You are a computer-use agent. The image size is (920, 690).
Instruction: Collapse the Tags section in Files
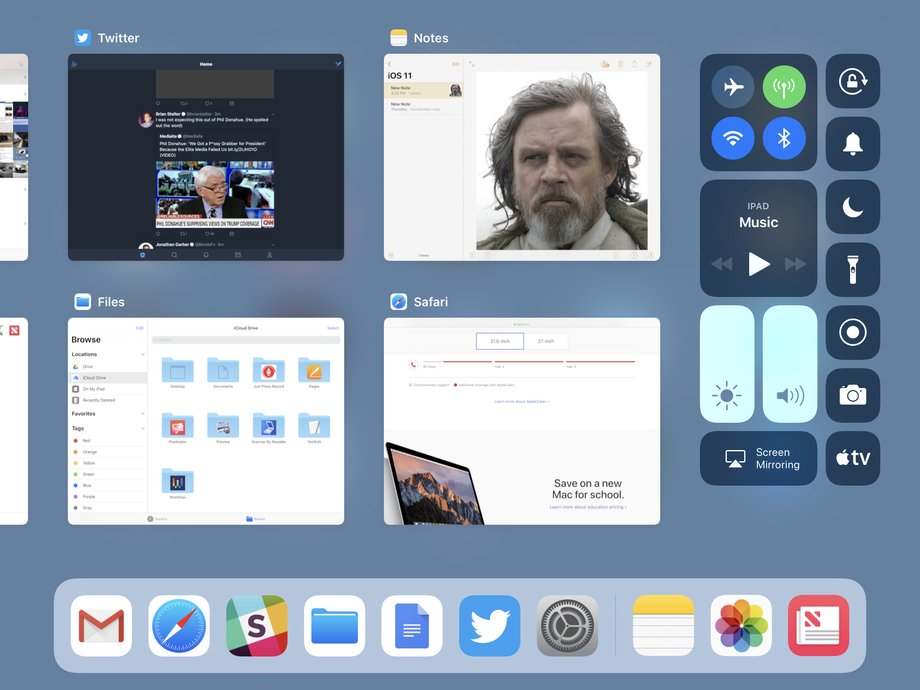click(143, 428)
